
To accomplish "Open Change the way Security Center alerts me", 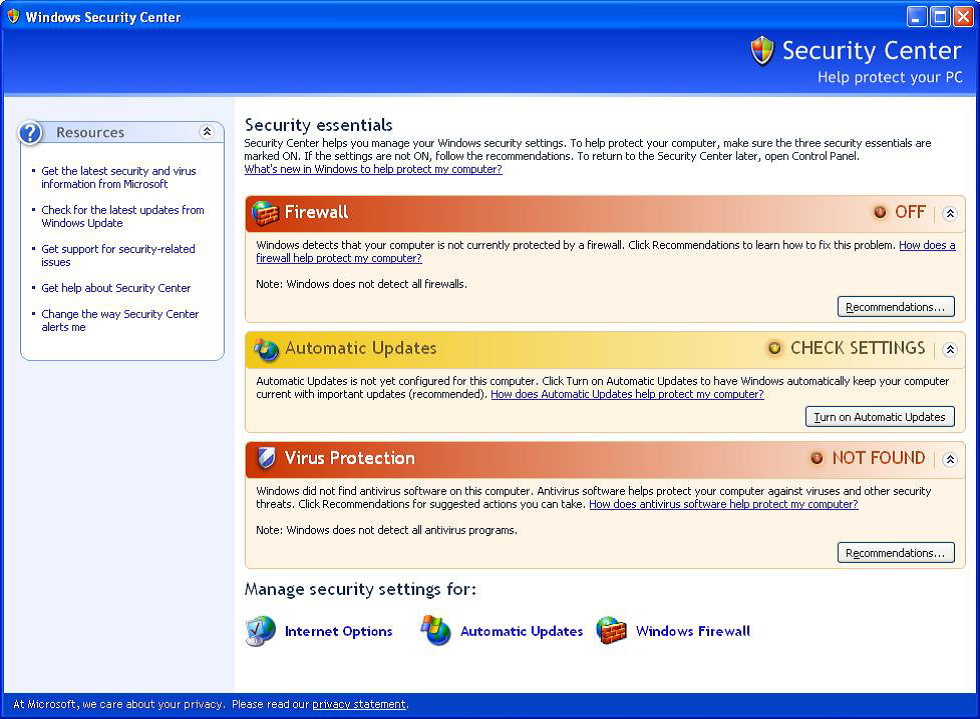I will [x=120, y=320].
